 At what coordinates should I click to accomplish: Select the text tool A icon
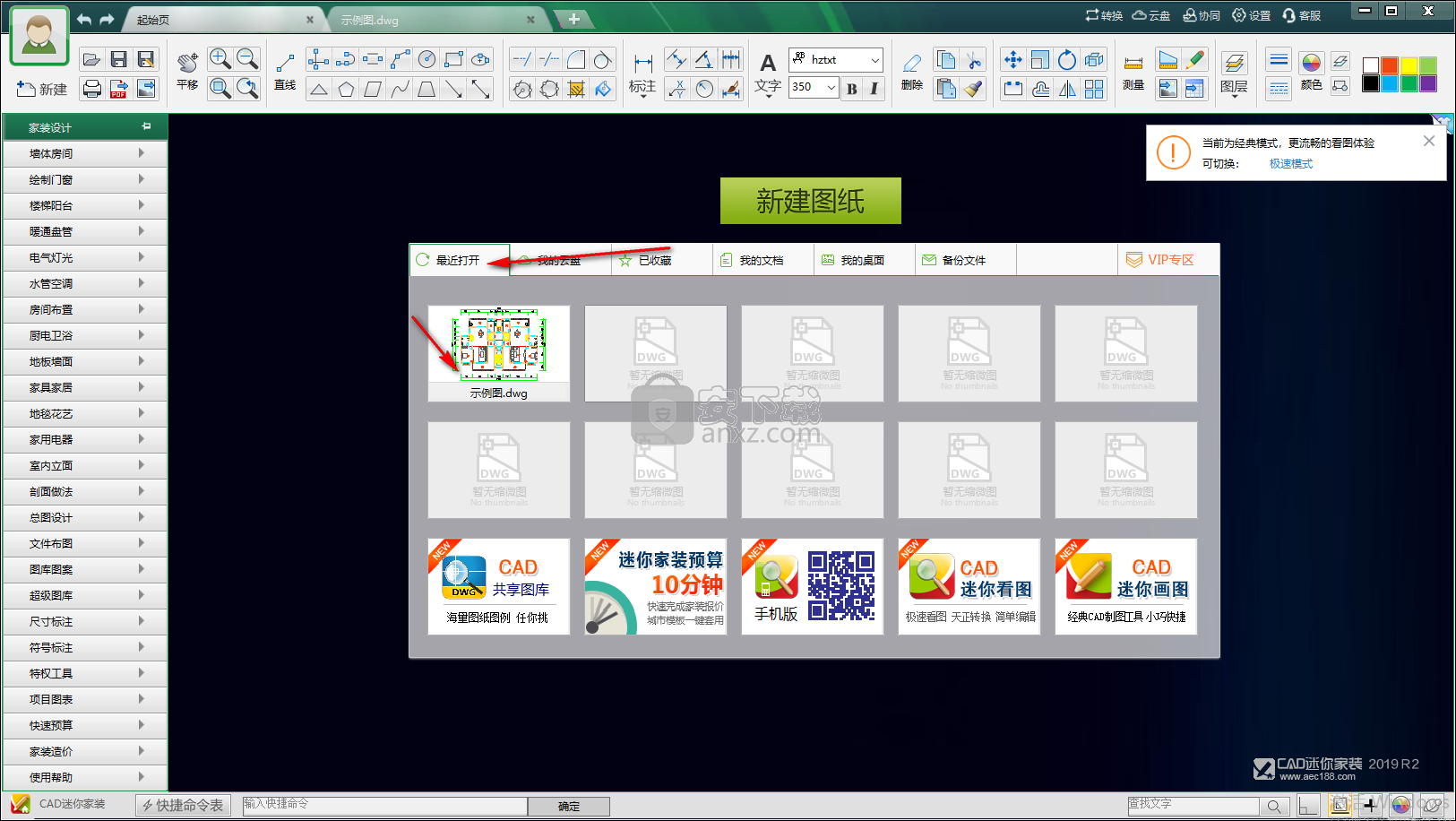point(768,63)
